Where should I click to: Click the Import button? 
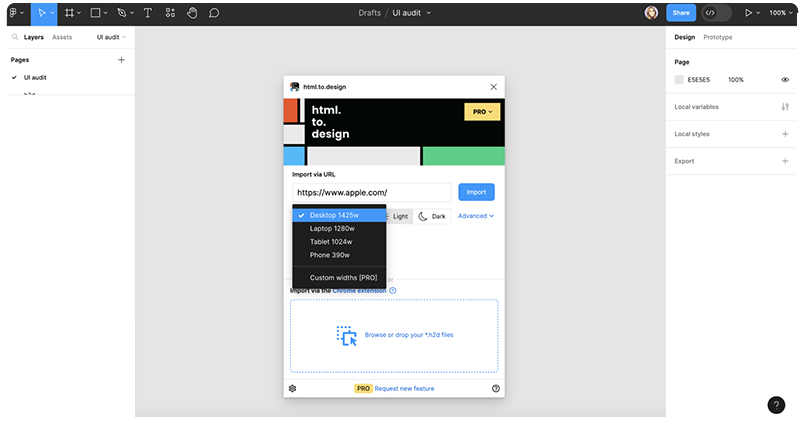click(476, 192)
